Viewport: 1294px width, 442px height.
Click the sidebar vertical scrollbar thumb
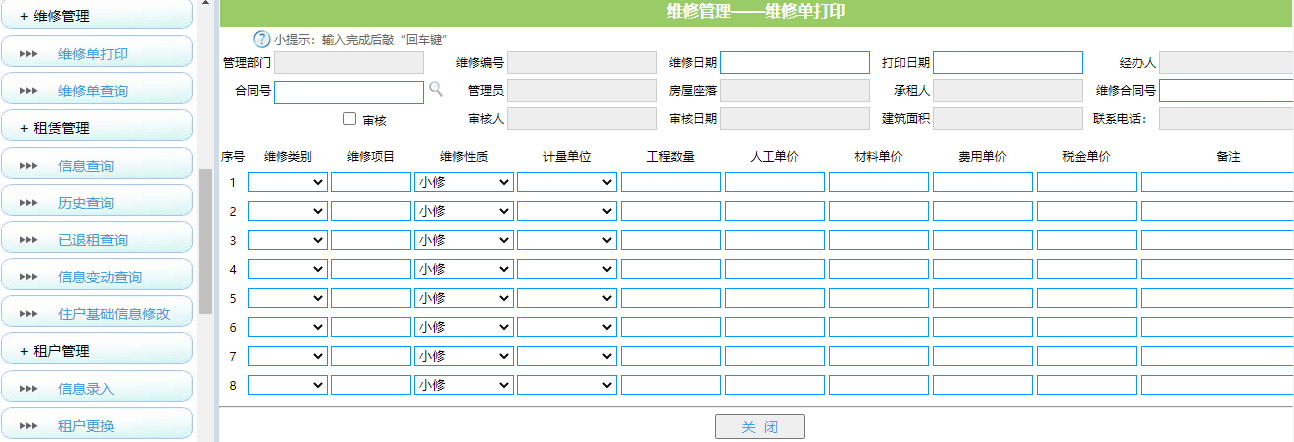[205, 241]
